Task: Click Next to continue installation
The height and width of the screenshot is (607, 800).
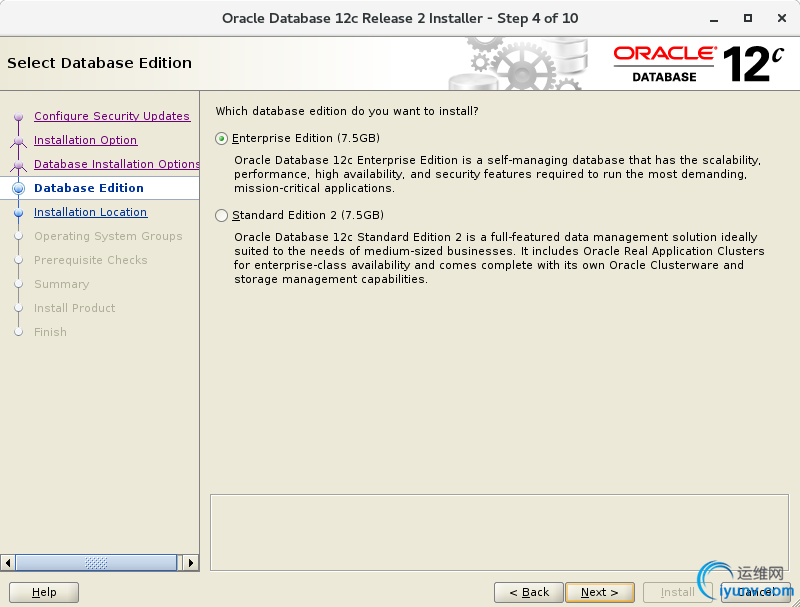Action: coord(600,592)
